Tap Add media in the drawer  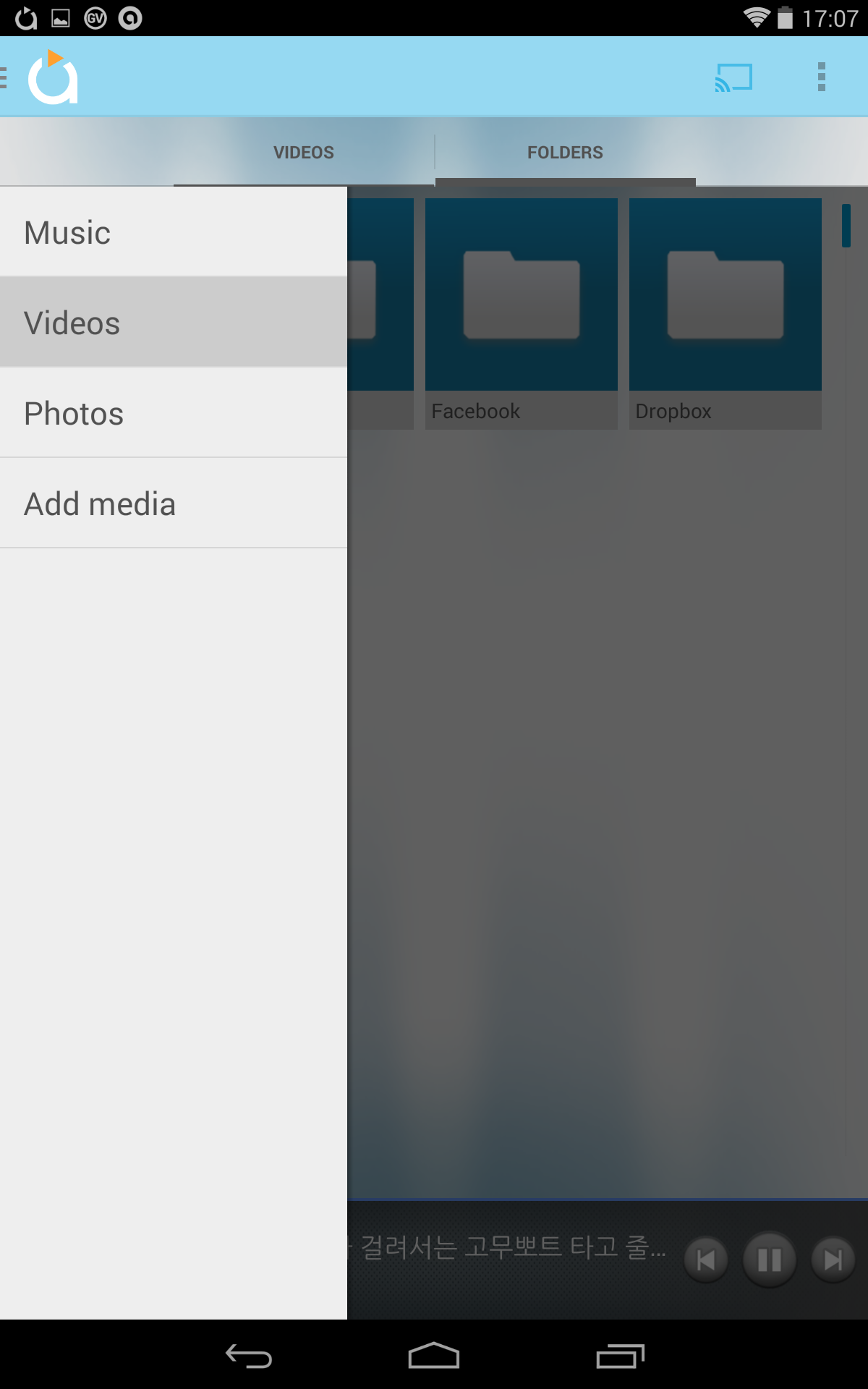point(174,504)
